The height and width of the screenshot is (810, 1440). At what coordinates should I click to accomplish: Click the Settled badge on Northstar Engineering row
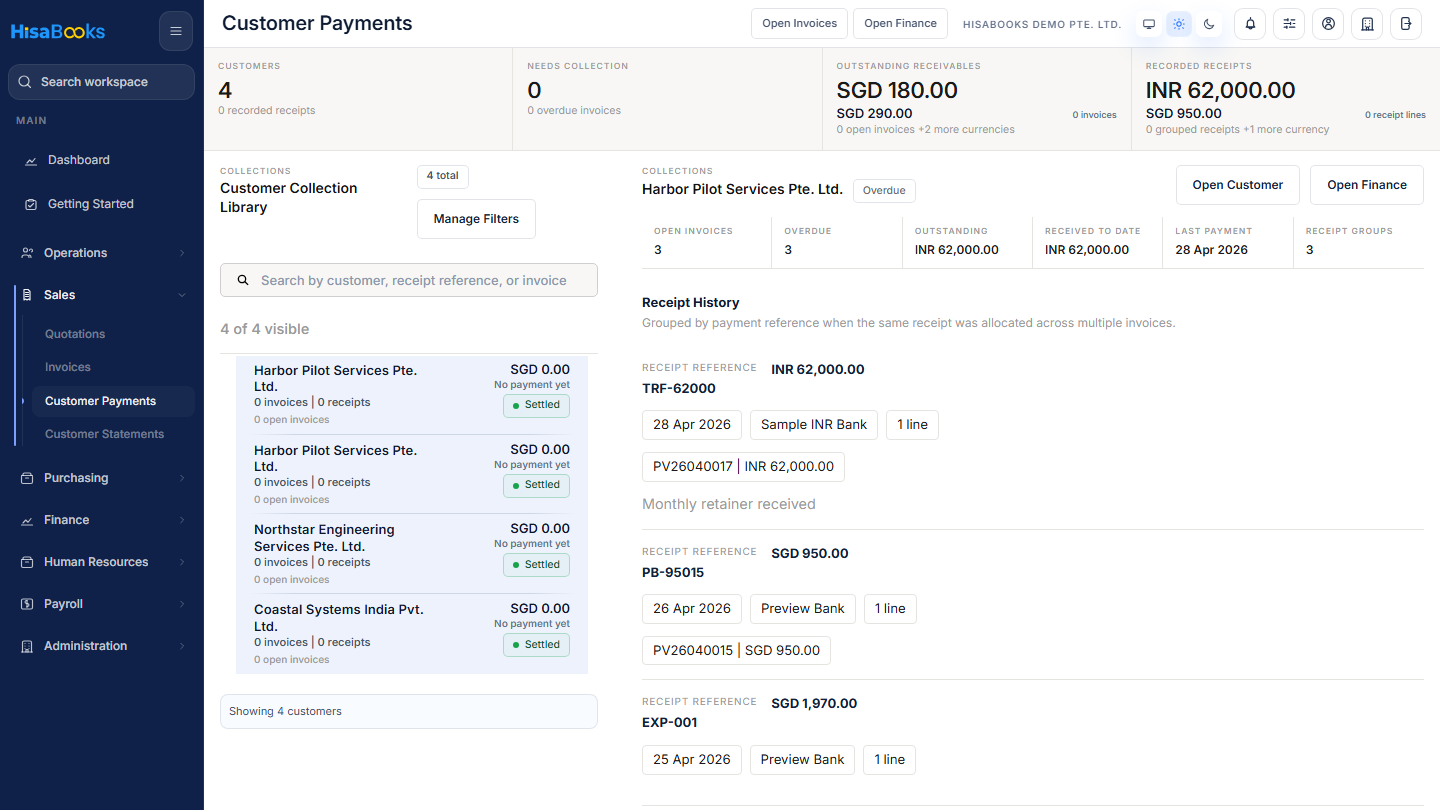click(x=536, y=565)
